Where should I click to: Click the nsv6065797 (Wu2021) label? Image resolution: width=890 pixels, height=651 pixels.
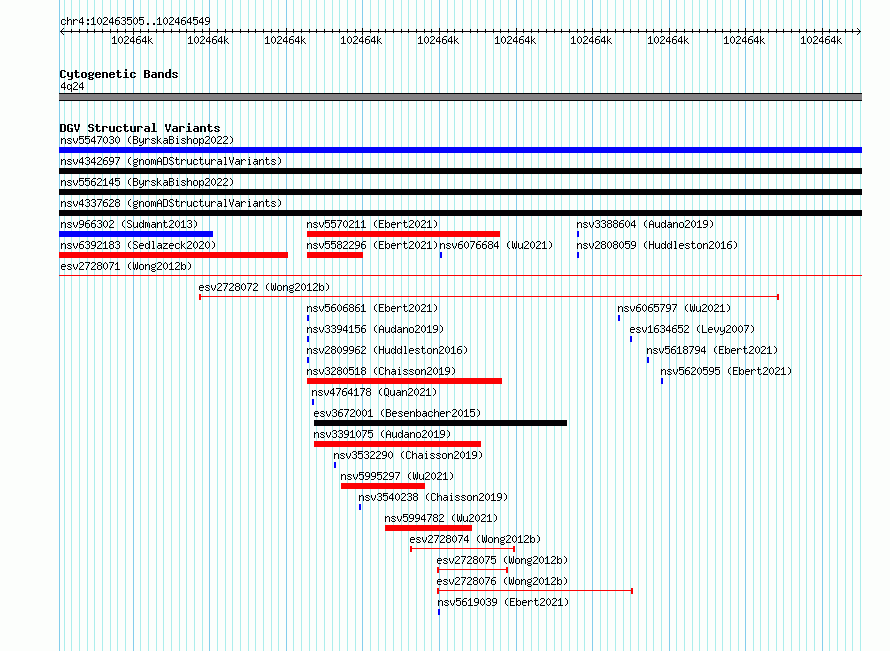674,308
